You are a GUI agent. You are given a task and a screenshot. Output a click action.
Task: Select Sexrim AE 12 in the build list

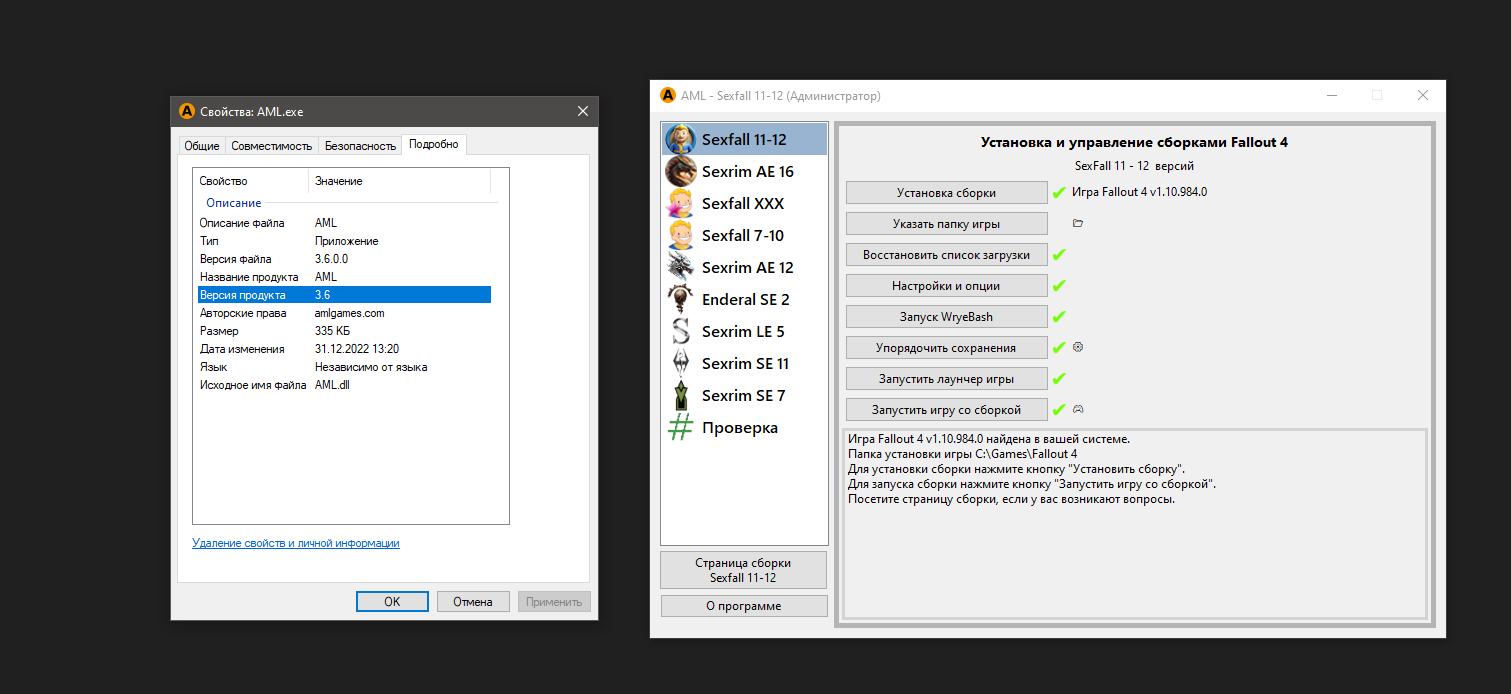[747, 268]
